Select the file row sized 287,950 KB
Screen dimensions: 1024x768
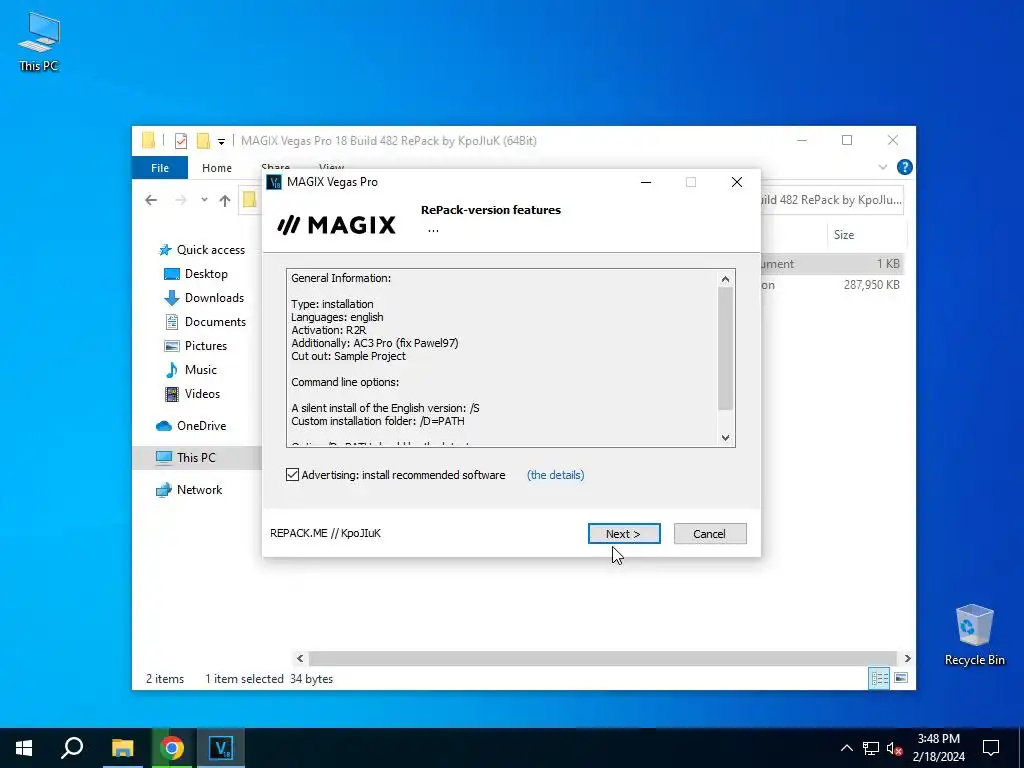pyautogui.click(x=833, y=285)
